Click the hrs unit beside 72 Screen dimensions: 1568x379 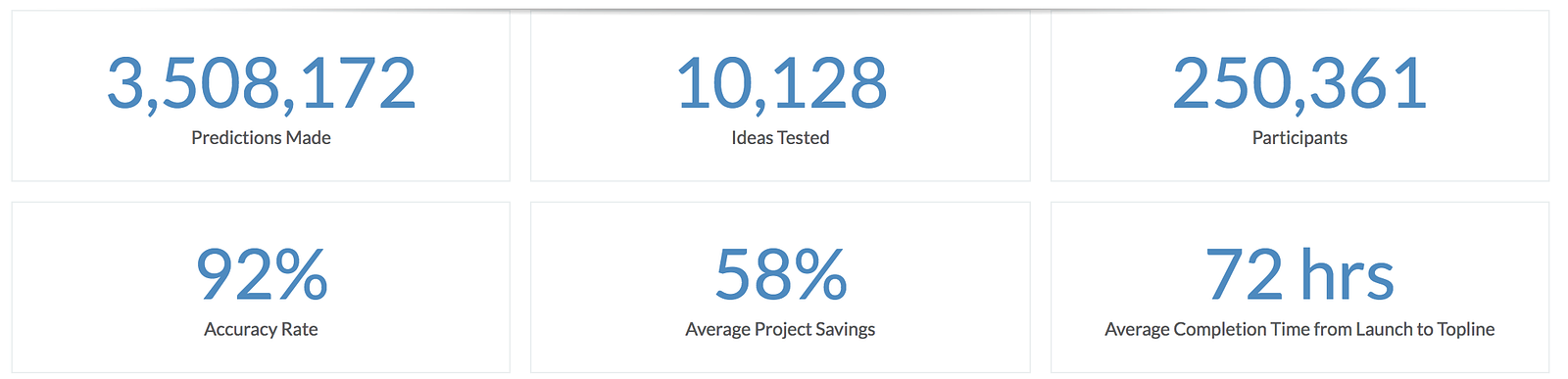pyautogui.click(x=1347, y=275)
